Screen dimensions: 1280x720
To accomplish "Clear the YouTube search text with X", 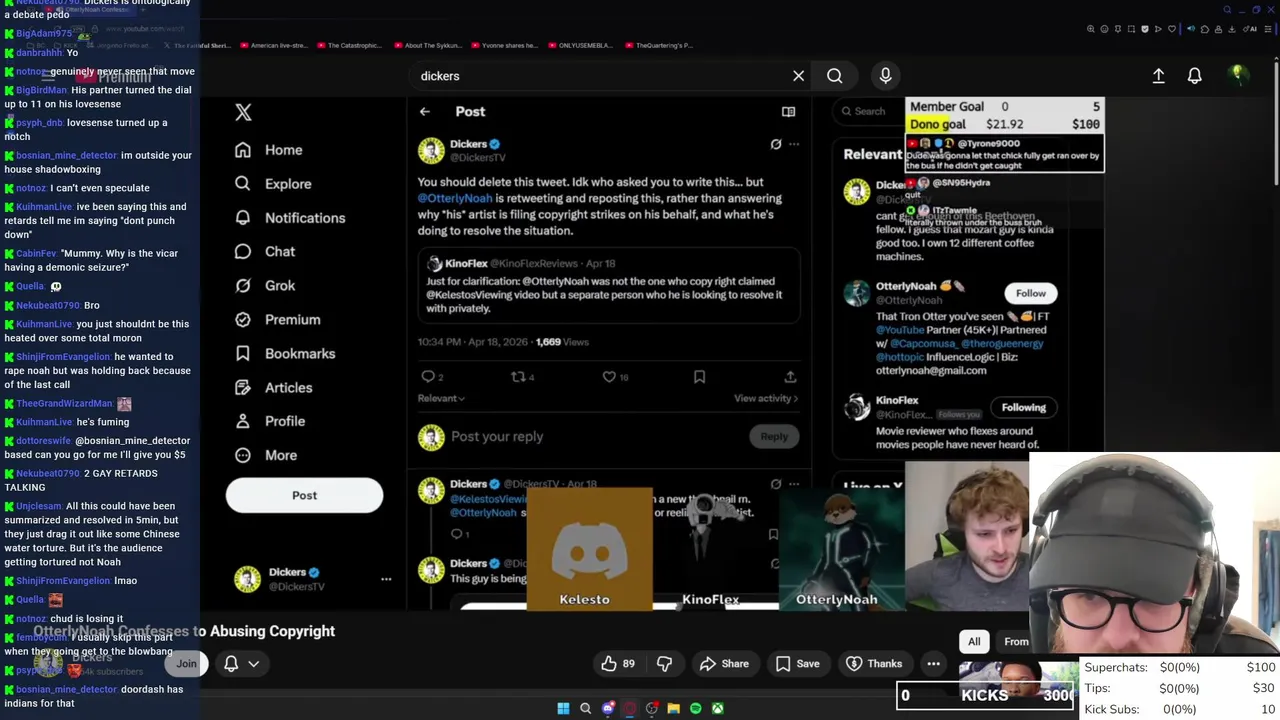I will 798,76.
